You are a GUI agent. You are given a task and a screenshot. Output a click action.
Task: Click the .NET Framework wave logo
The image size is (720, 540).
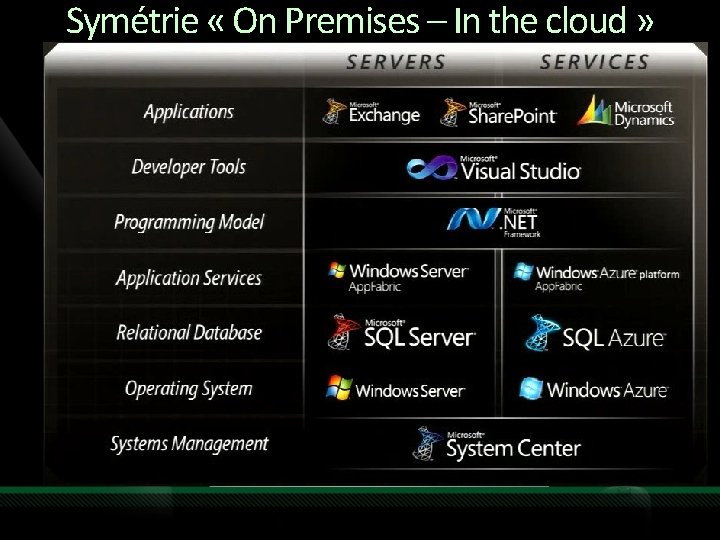pyautogui.click(x=474, y=219)
